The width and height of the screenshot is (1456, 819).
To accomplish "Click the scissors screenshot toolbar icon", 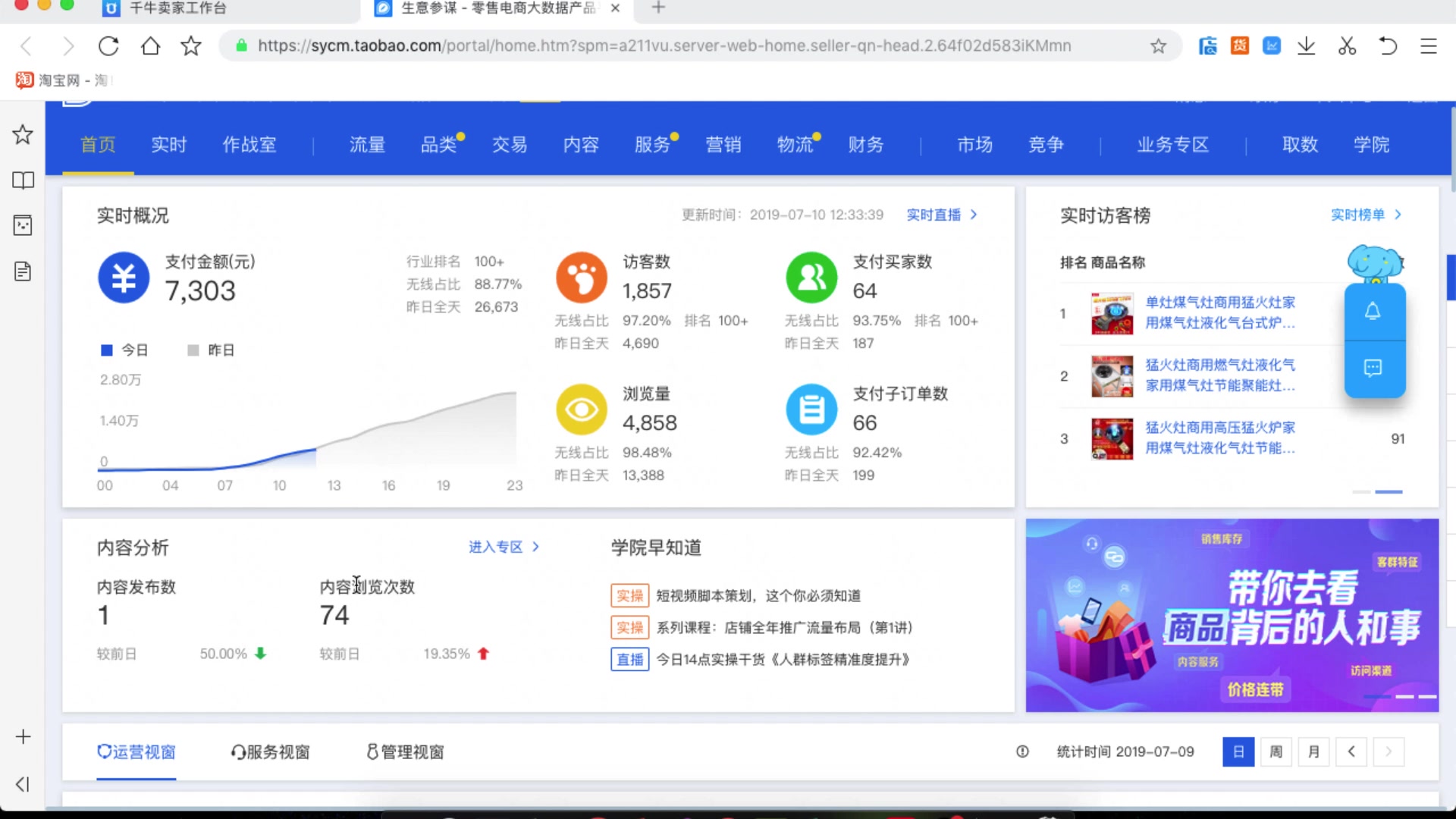I will (x=1347, y=46).
